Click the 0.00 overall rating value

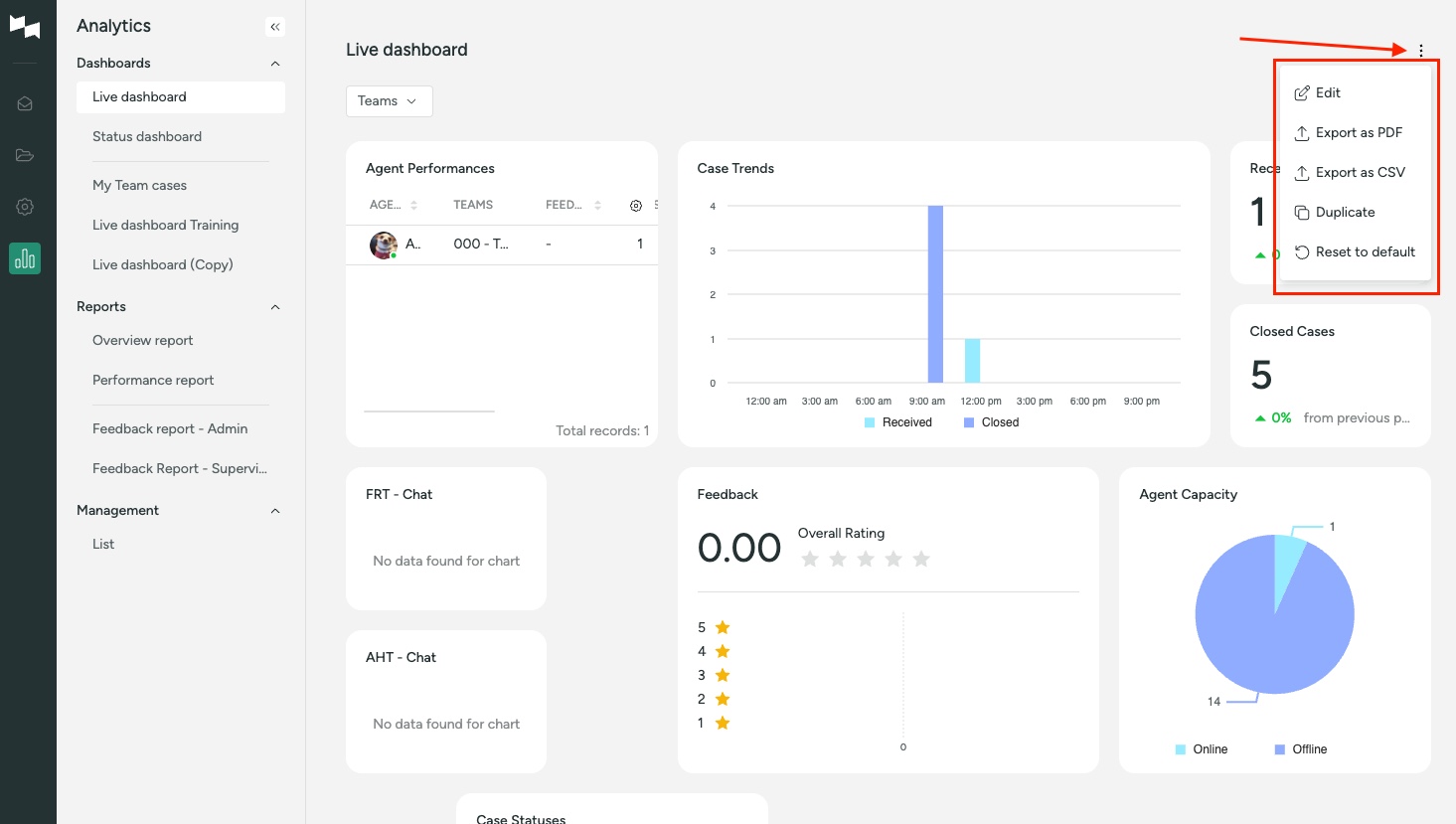(739, 548)
